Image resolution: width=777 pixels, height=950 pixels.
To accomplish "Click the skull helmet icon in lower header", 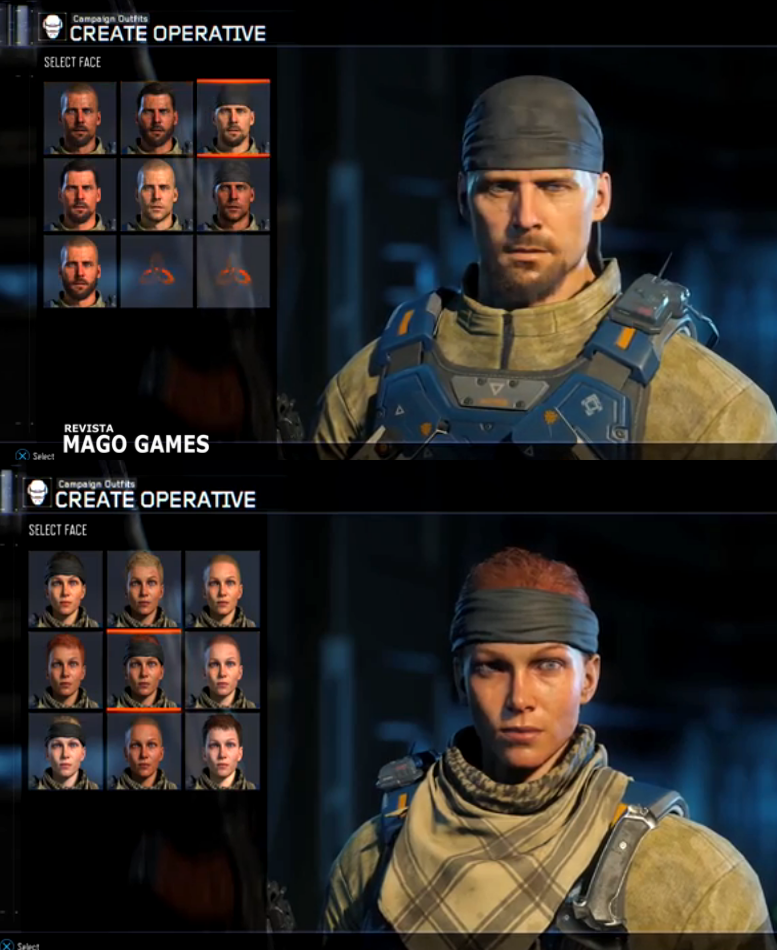I will [x=38, y=493].
